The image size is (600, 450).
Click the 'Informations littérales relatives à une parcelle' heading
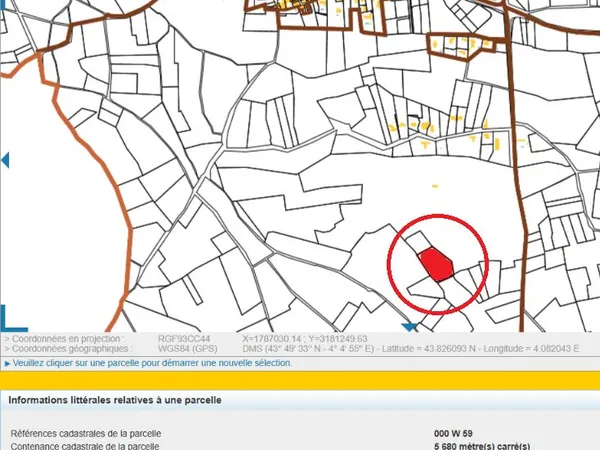(x=115, y=400)
